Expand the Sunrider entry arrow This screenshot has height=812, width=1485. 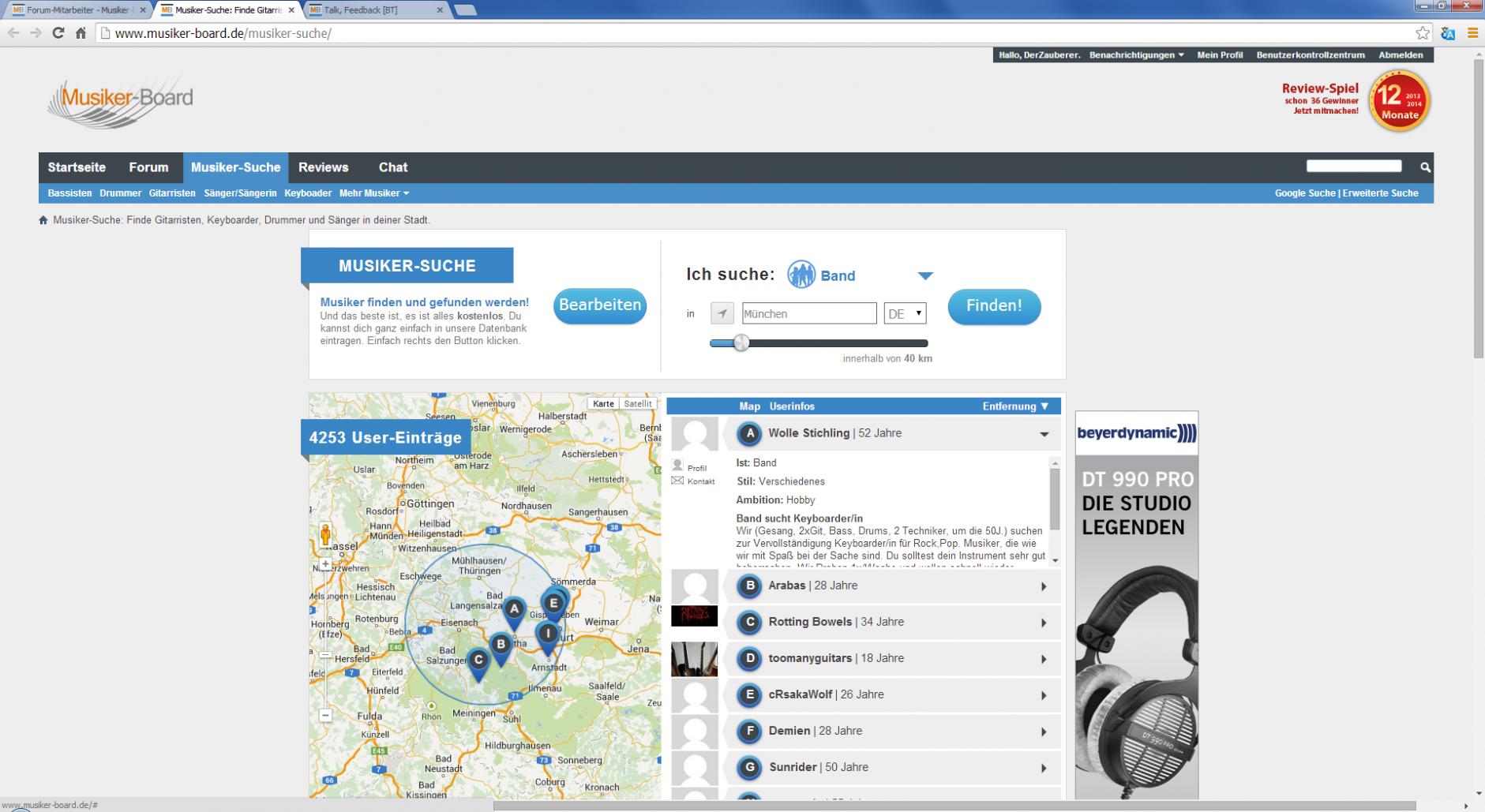[x=1044, y=768]
